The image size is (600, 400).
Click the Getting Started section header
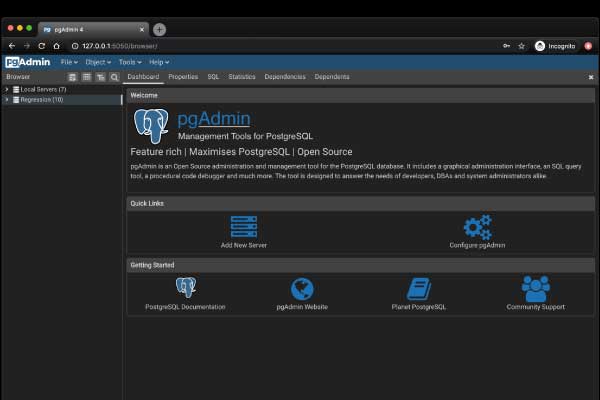[x=360, y=265]
